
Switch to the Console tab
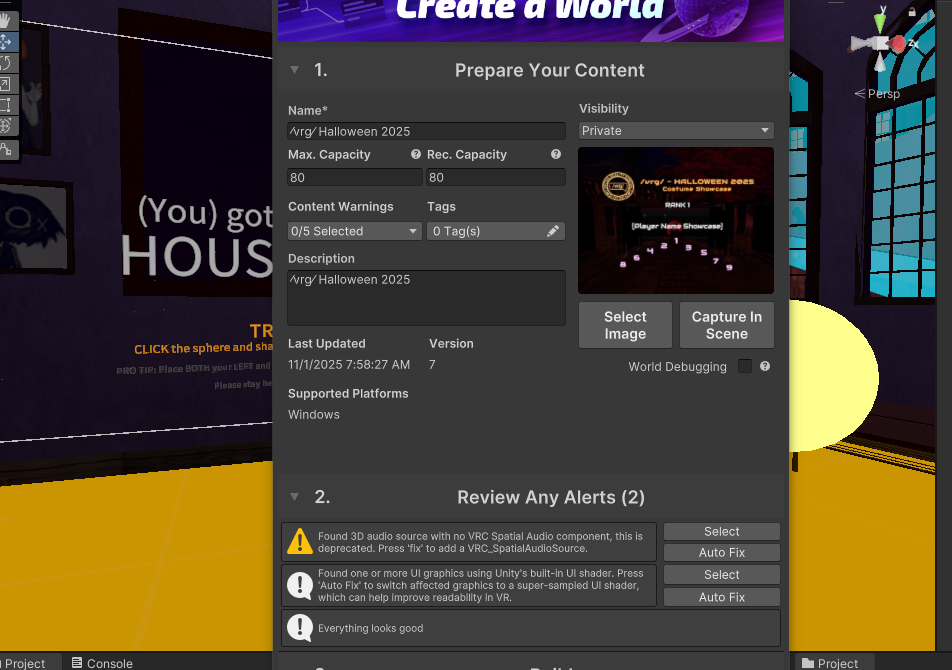coord(102,663)
